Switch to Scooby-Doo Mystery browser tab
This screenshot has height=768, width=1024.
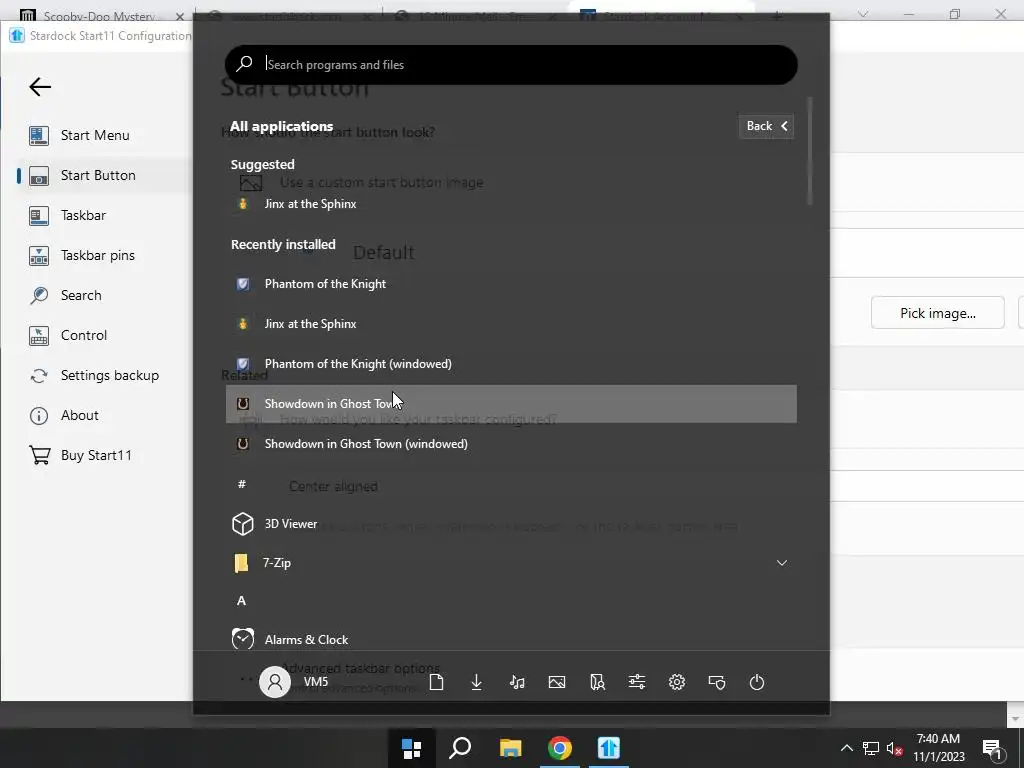[99, 16]
